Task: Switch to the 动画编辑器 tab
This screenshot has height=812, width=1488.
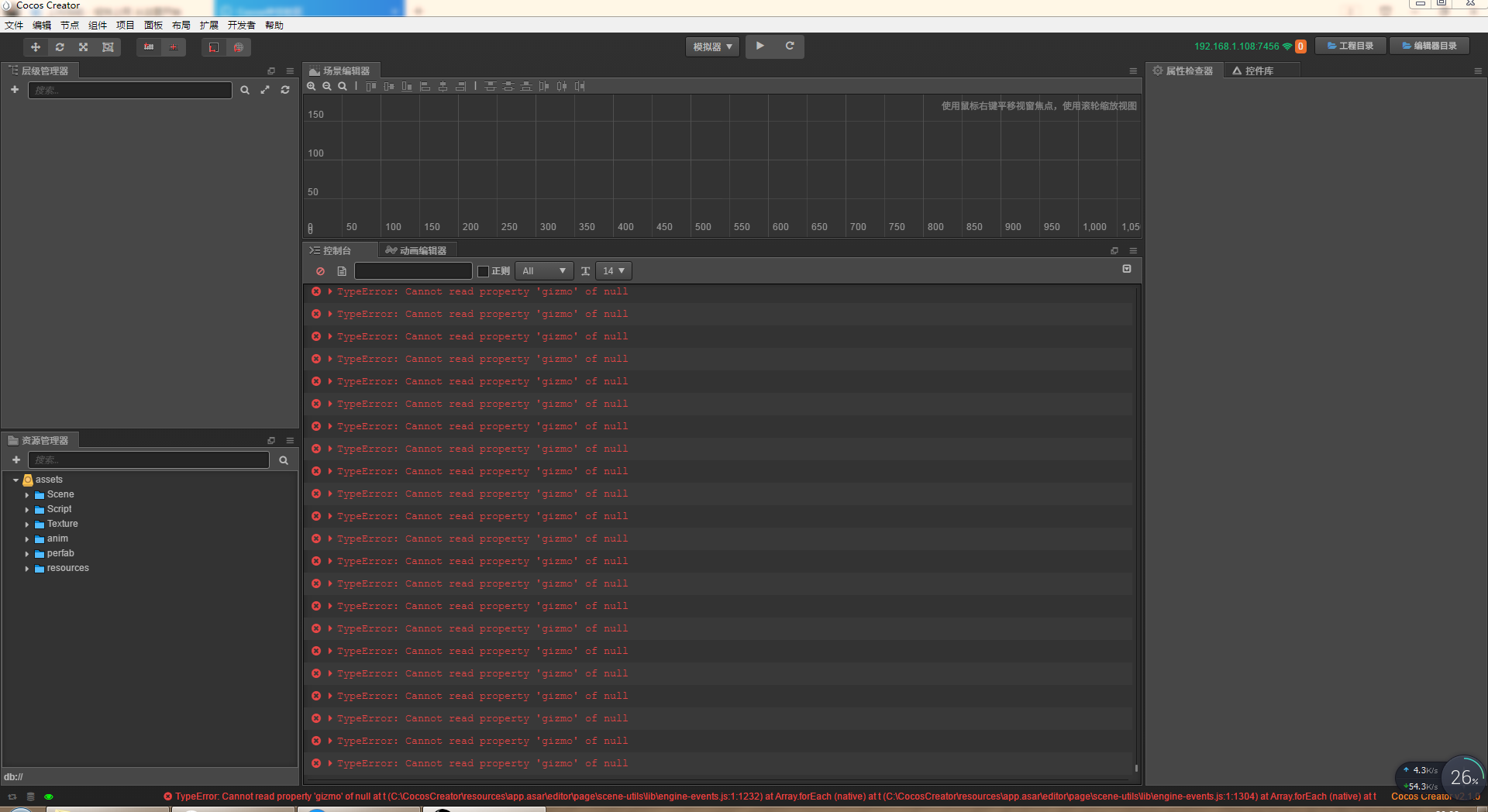Action: (x=417, y=251)
